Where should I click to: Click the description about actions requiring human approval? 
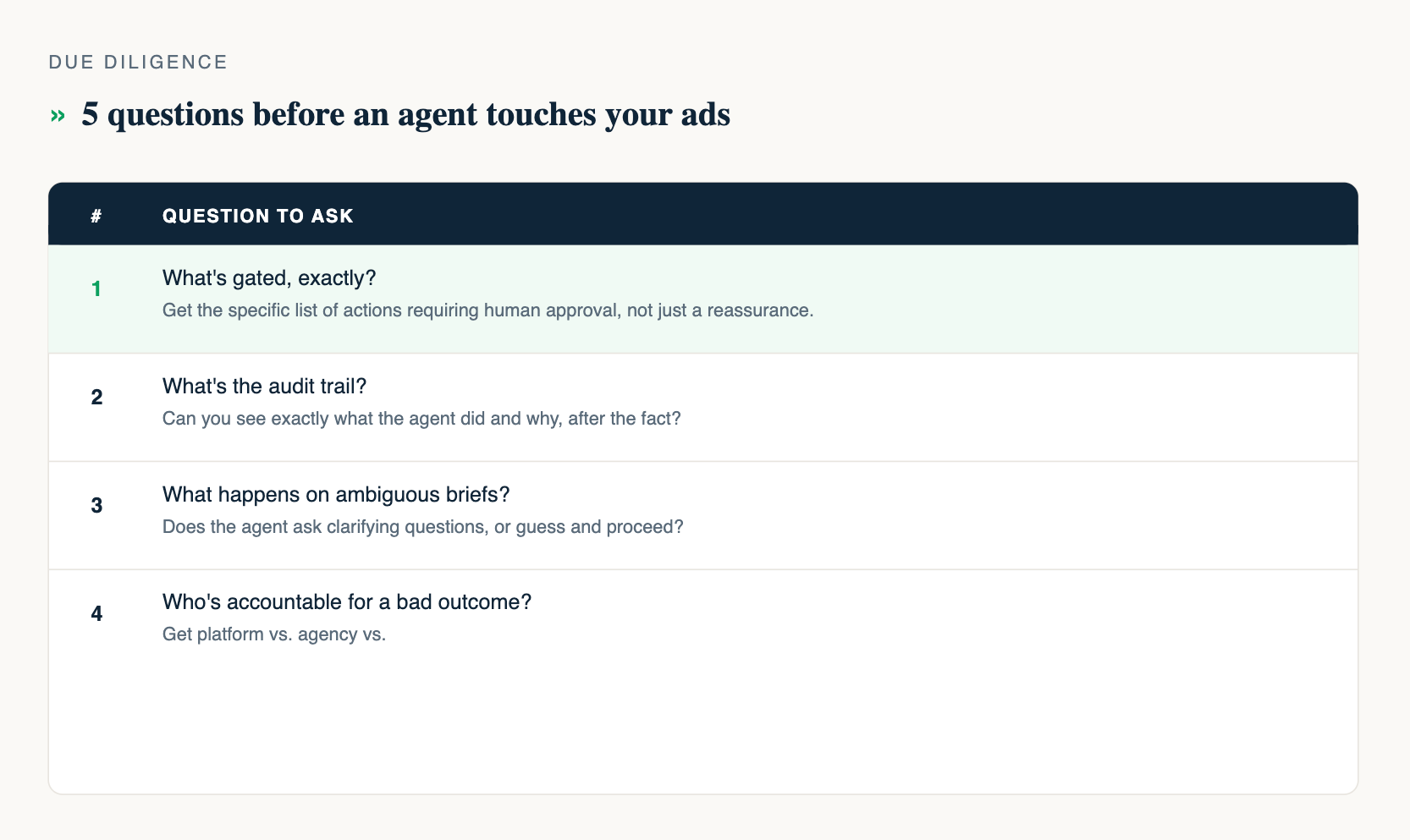pos(487,310)
